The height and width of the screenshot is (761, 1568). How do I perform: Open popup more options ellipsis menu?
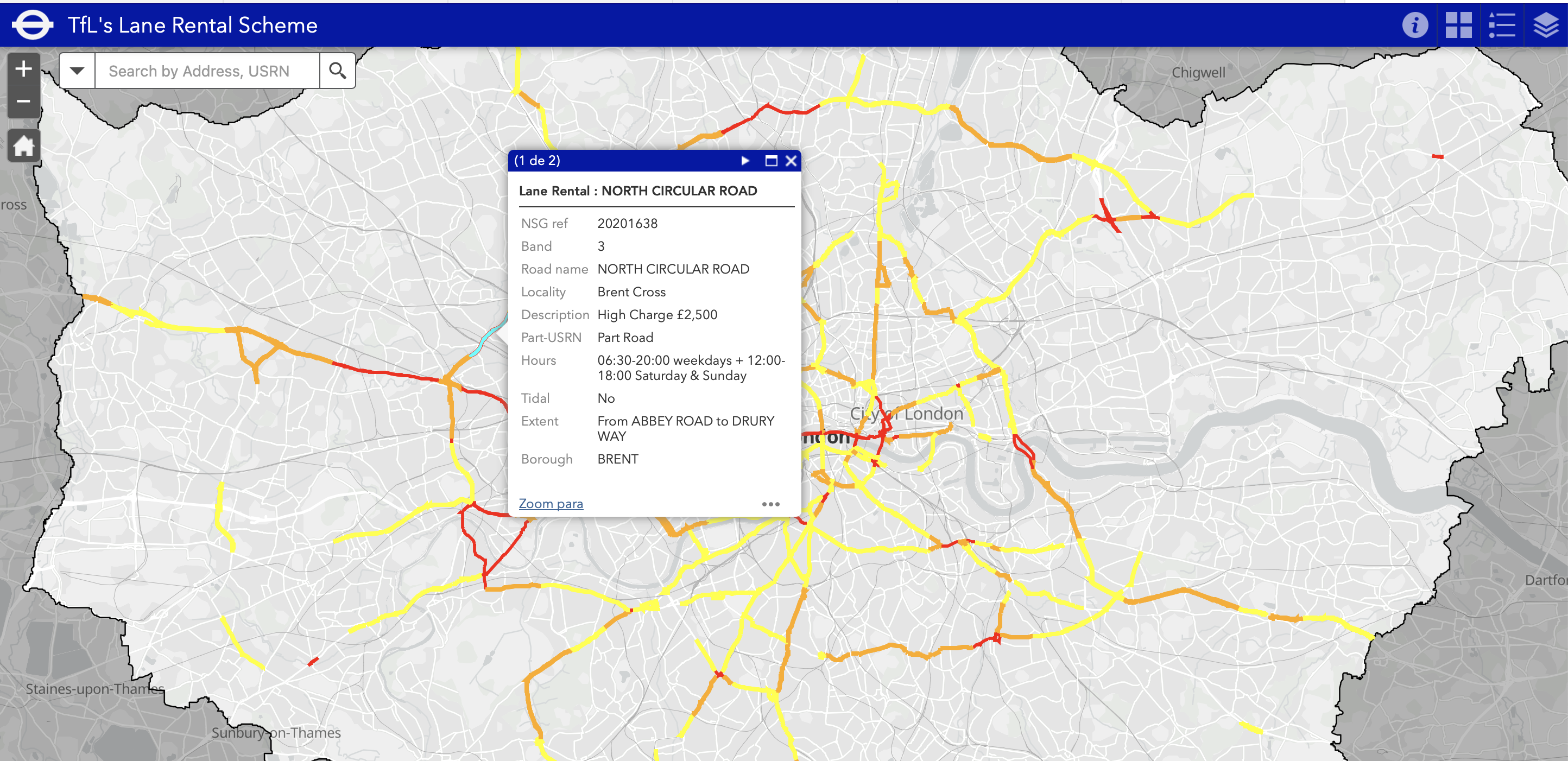(770, 504)
